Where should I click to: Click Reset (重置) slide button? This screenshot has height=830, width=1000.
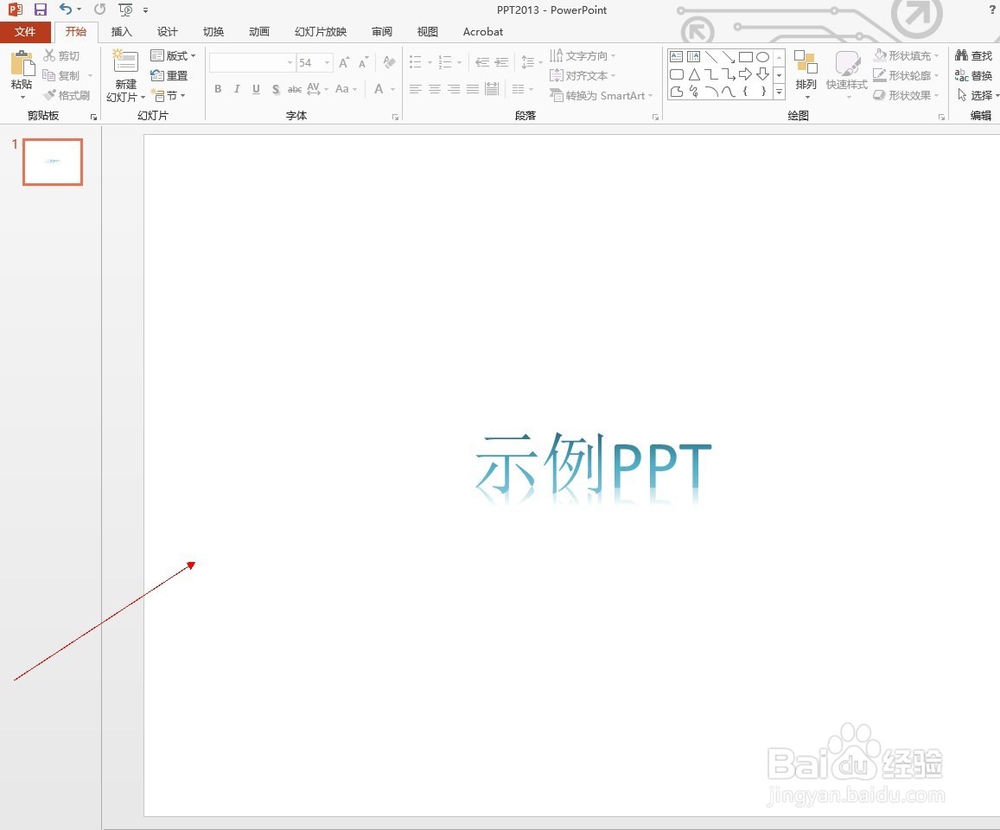[169, 75]
